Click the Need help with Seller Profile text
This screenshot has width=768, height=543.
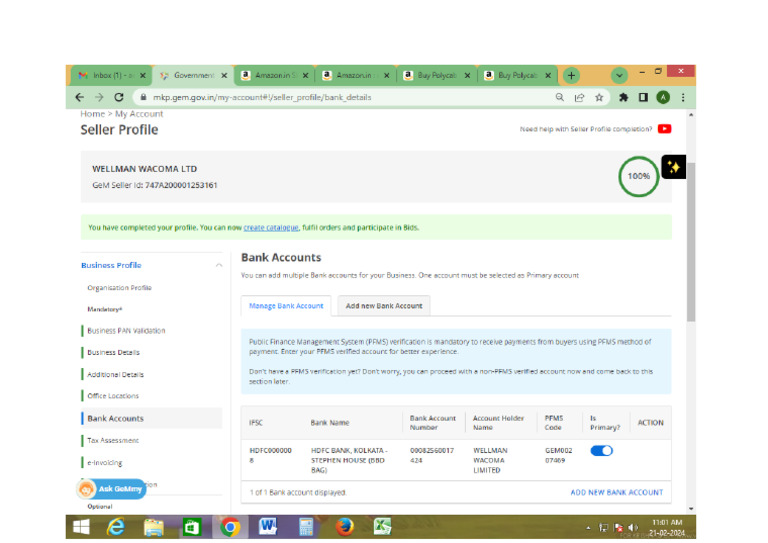coord(586,129)
